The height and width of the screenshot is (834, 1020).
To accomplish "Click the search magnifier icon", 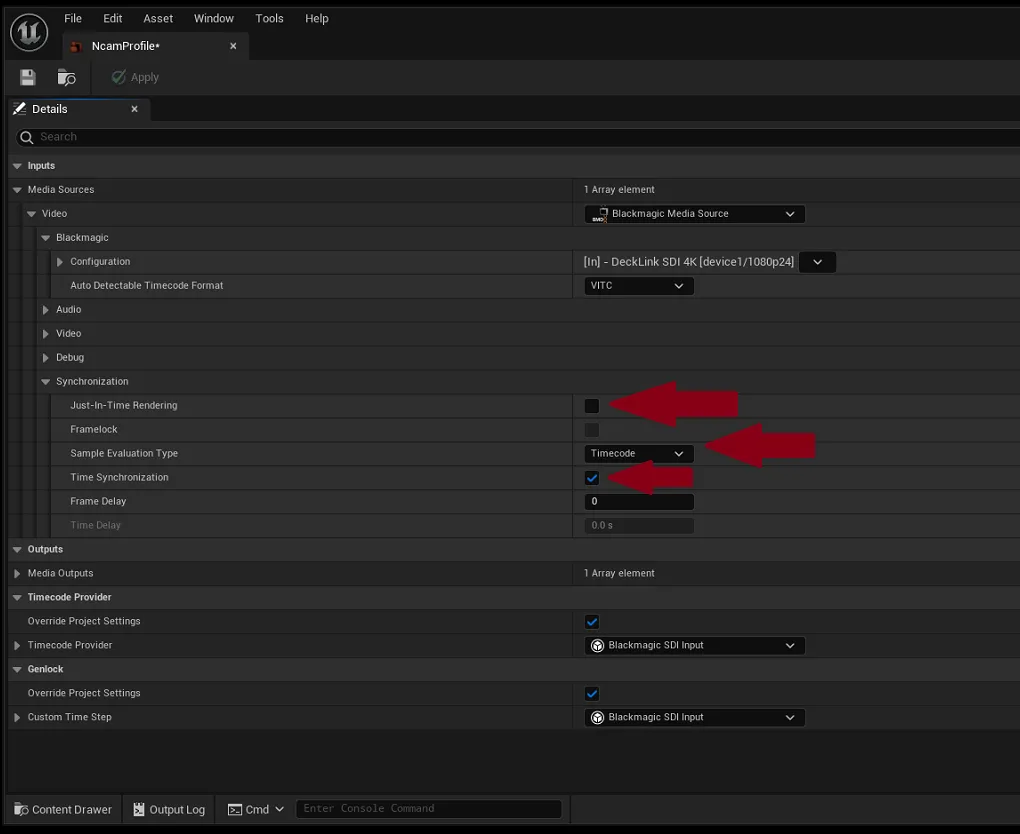I will [27, 137].
